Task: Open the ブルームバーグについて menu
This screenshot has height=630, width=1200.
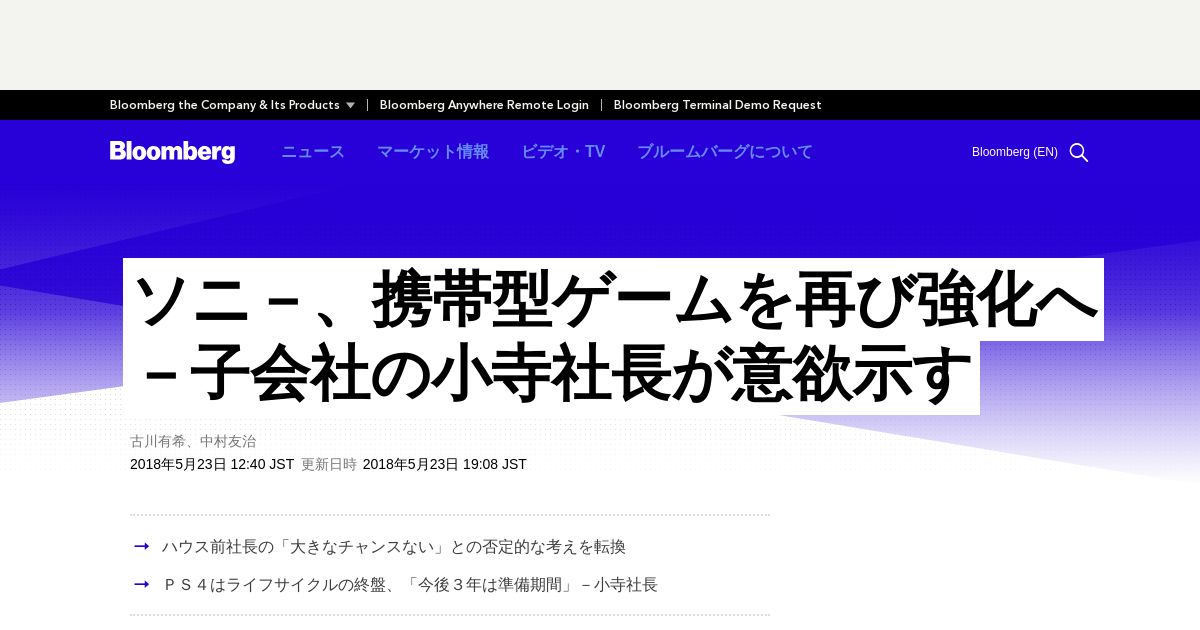Action: [x=725, y=152]
